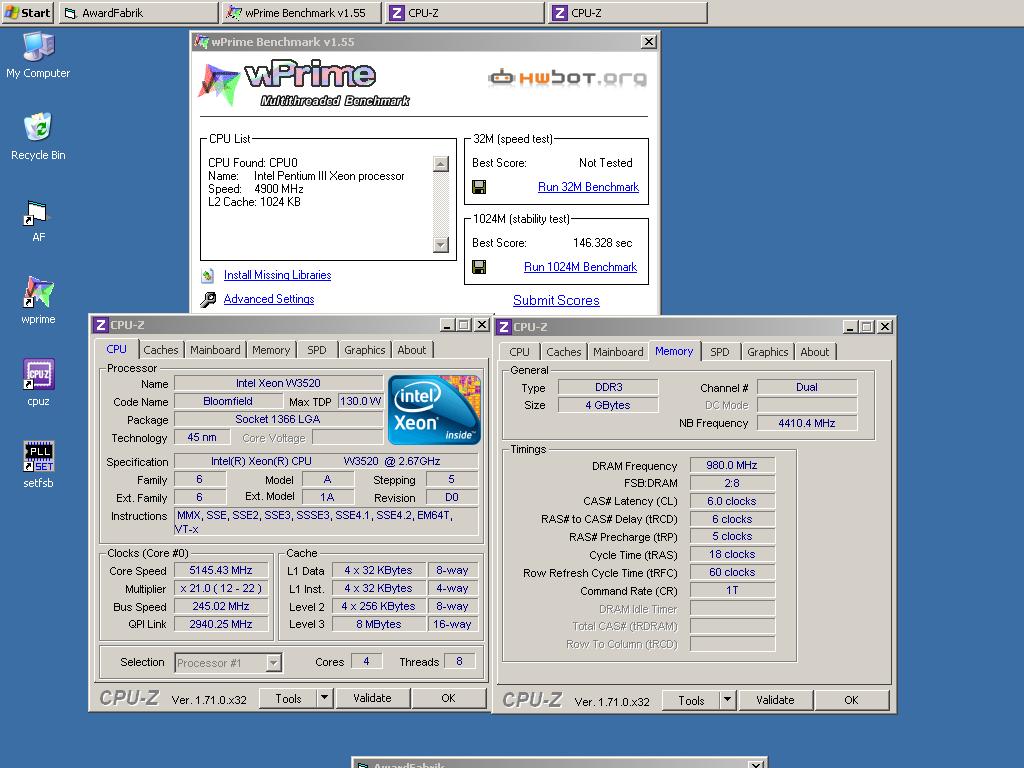Minimize the right CPU-Z window
1024x768 pixels.
pos(850,327)
